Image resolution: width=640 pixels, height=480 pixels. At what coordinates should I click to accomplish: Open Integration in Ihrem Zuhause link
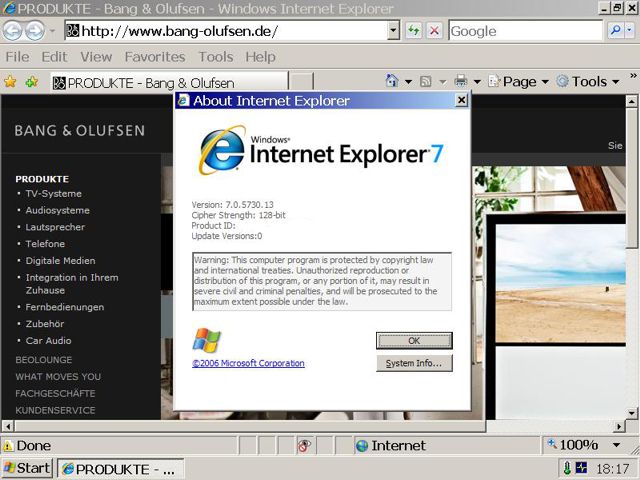[x=72, y=284]
